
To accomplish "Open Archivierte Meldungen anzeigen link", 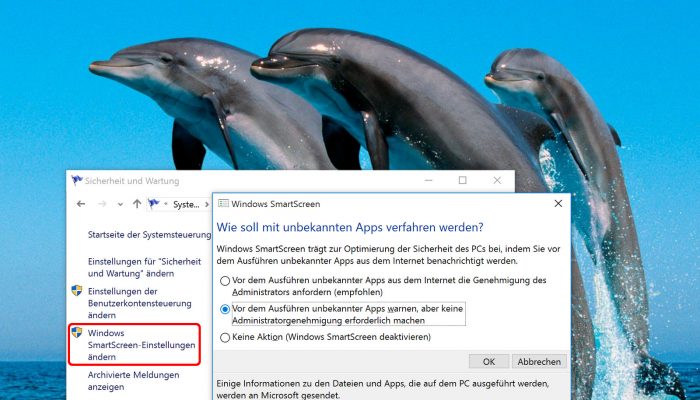I will 133,381.
